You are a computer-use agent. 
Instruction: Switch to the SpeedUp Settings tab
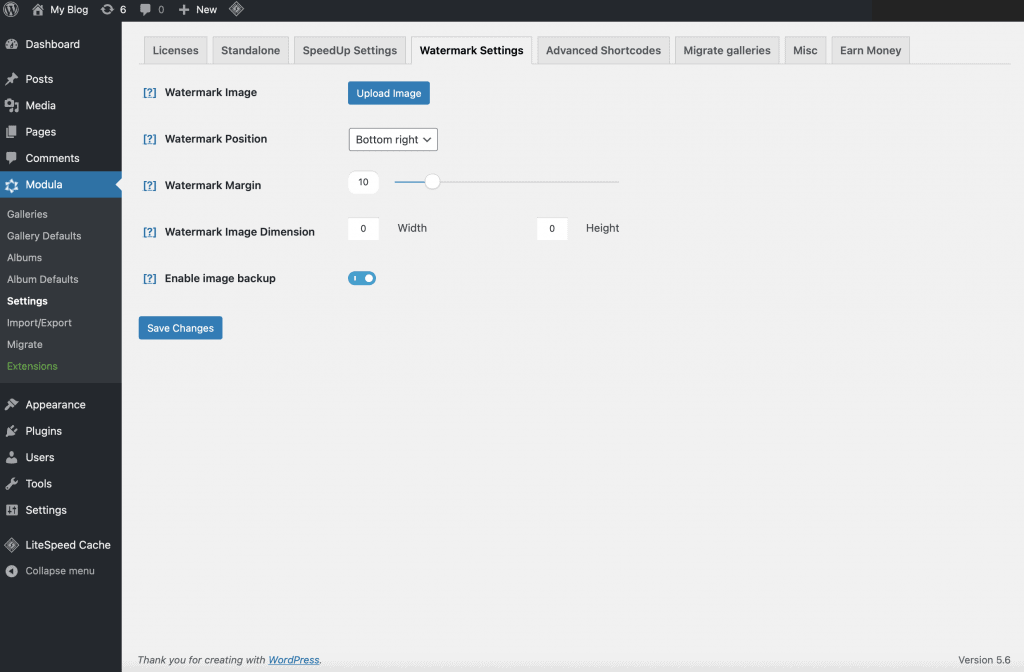point(350,51)
